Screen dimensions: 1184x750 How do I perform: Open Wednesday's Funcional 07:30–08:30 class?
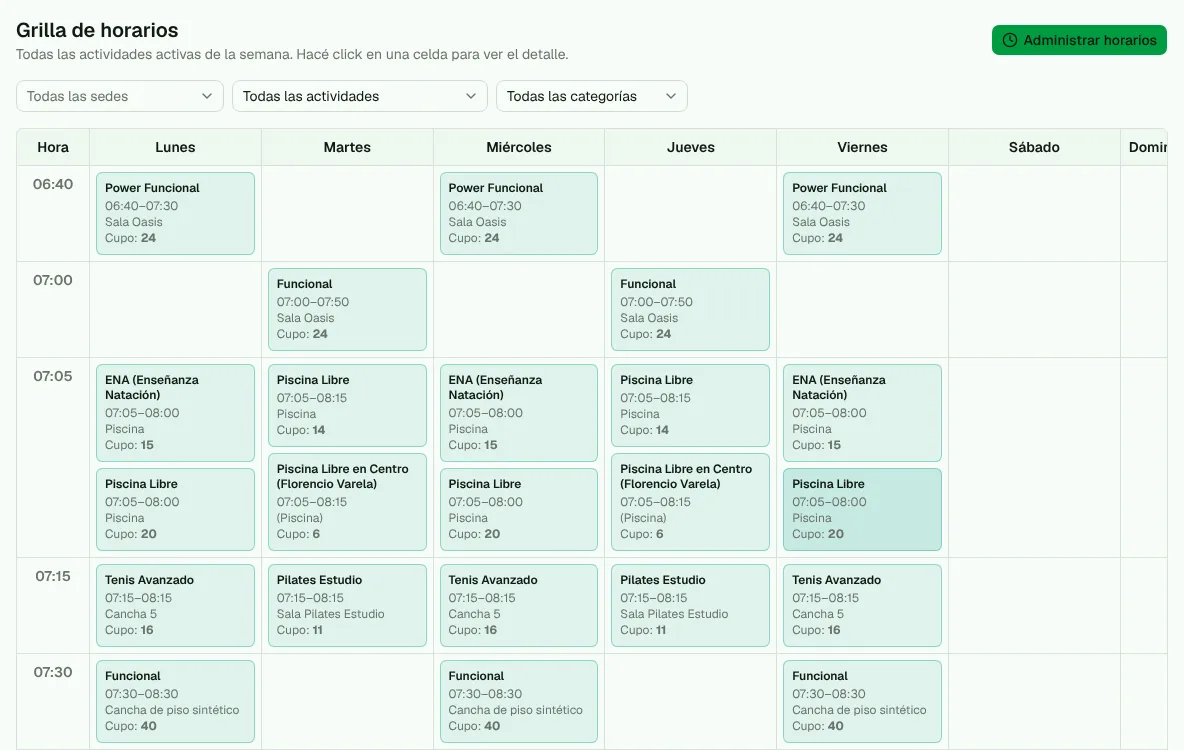pyautogui.click(x=519, y=702)
